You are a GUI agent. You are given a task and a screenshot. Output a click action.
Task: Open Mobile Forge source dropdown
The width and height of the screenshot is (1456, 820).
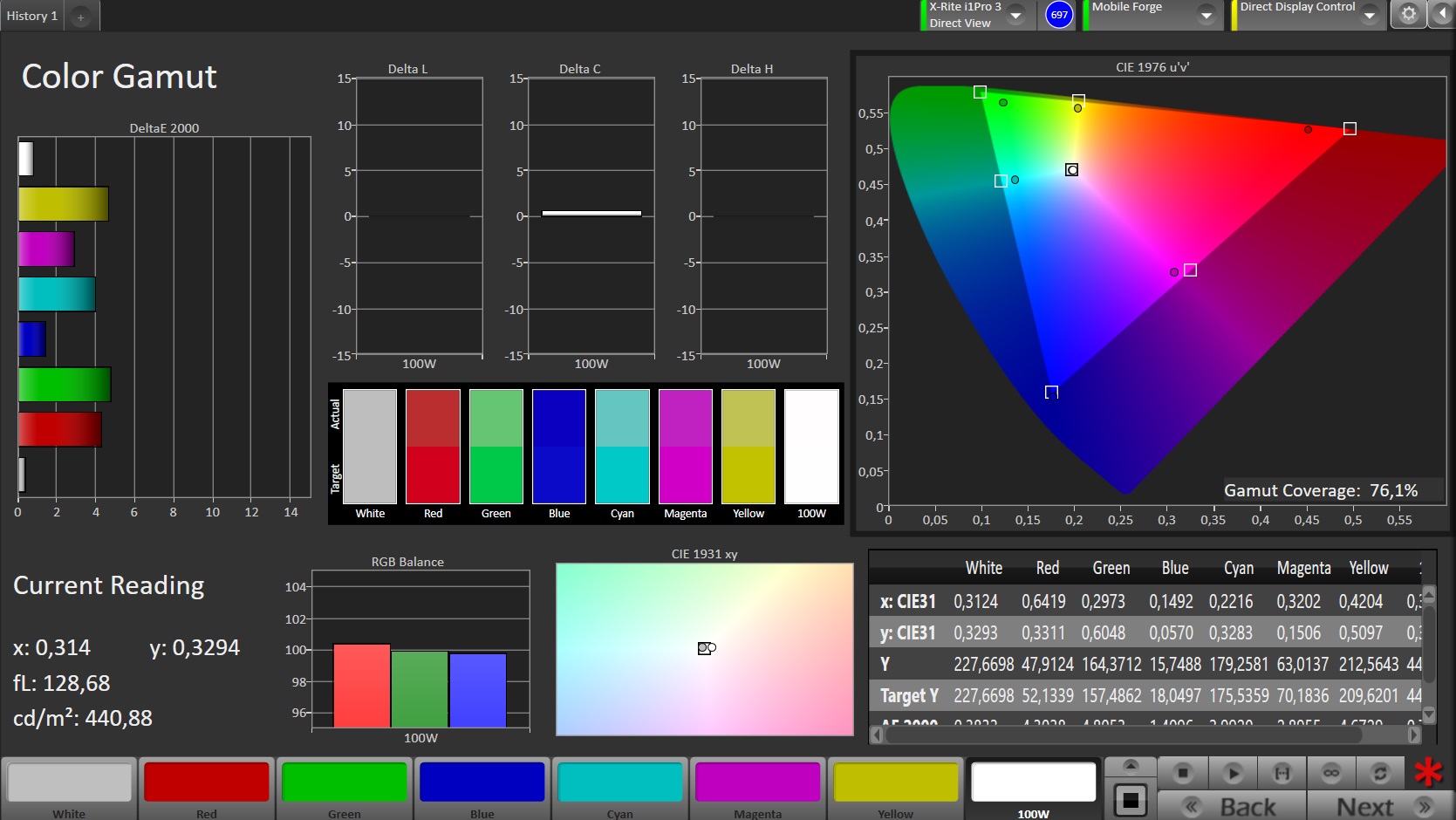pos(1206,15)
